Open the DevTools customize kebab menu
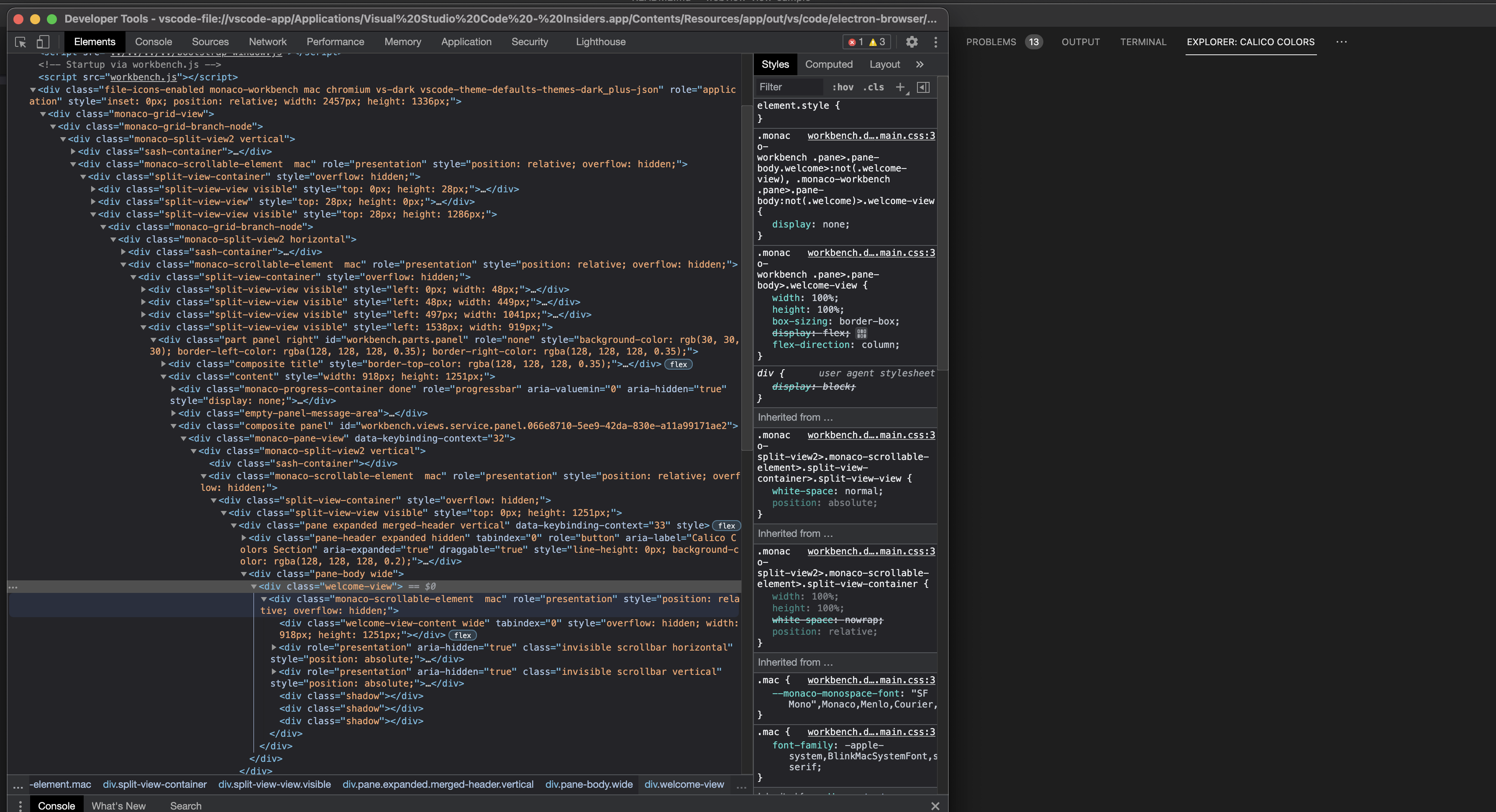Screen dimensions: 1496x812 pos(935,42)
